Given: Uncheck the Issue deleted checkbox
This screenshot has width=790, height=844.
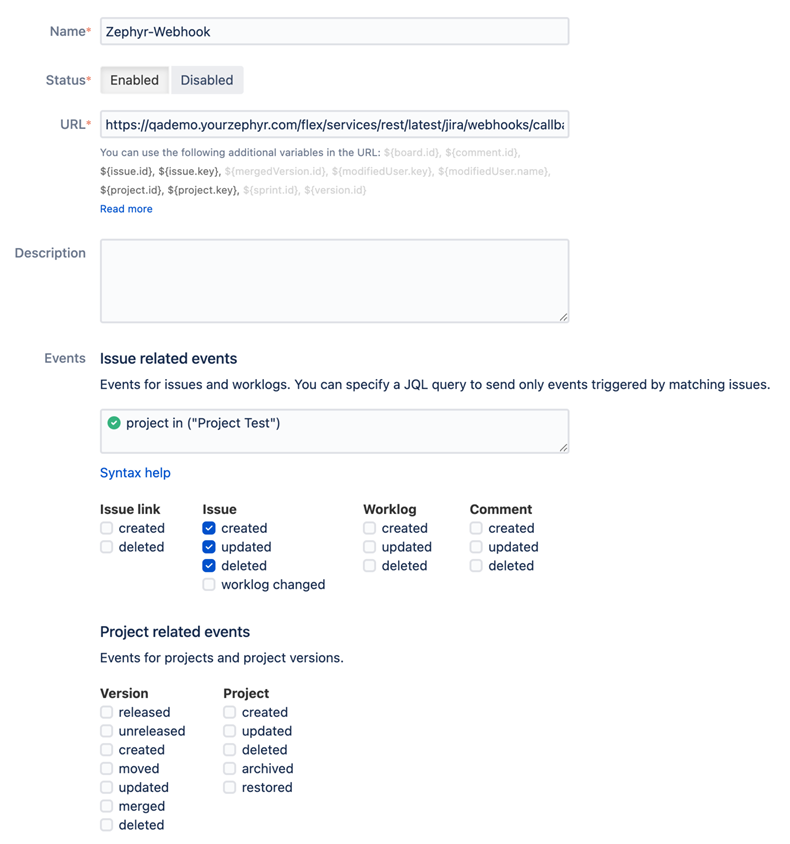Looking at the screenshot, I should [209, 566].
